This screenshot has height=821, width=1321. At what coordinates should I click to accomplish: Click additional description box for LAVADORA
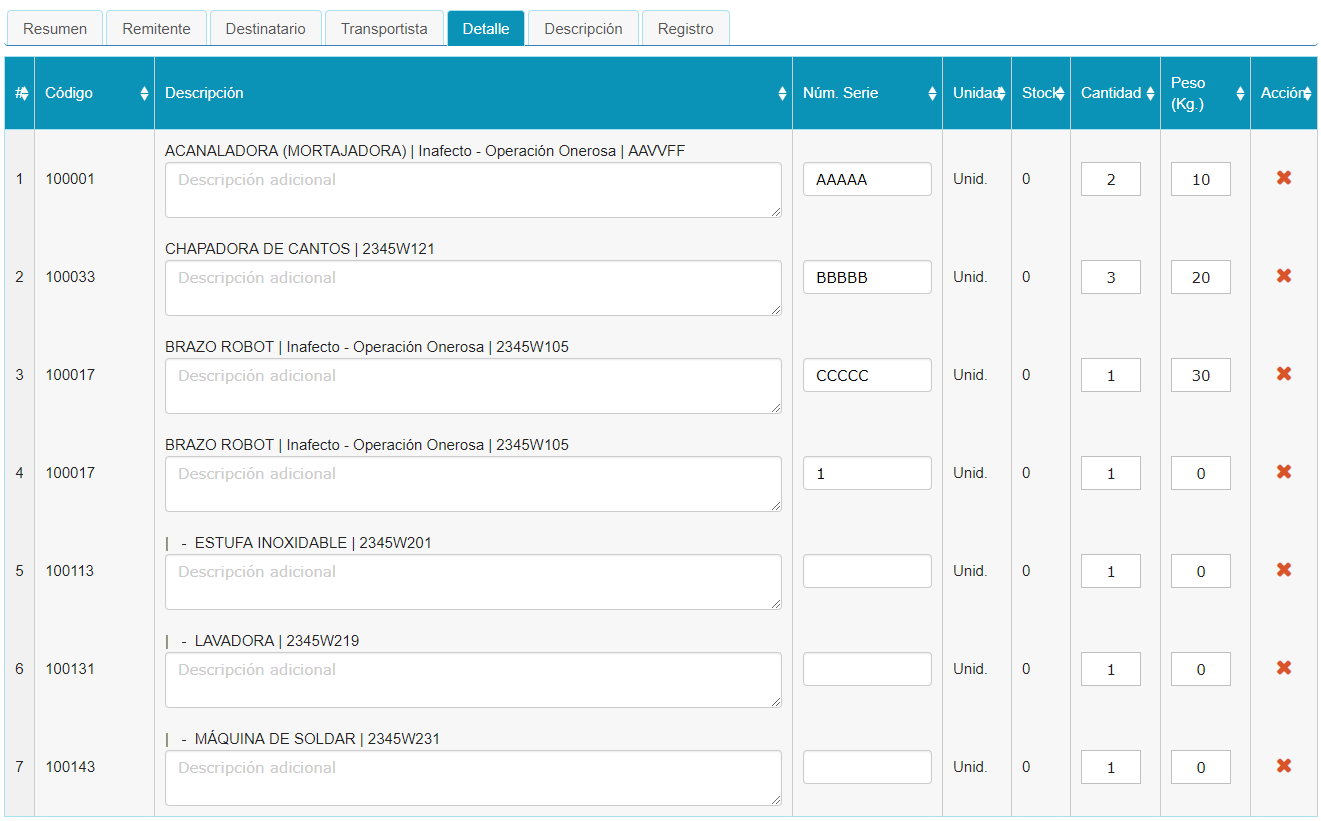point(473,680)
